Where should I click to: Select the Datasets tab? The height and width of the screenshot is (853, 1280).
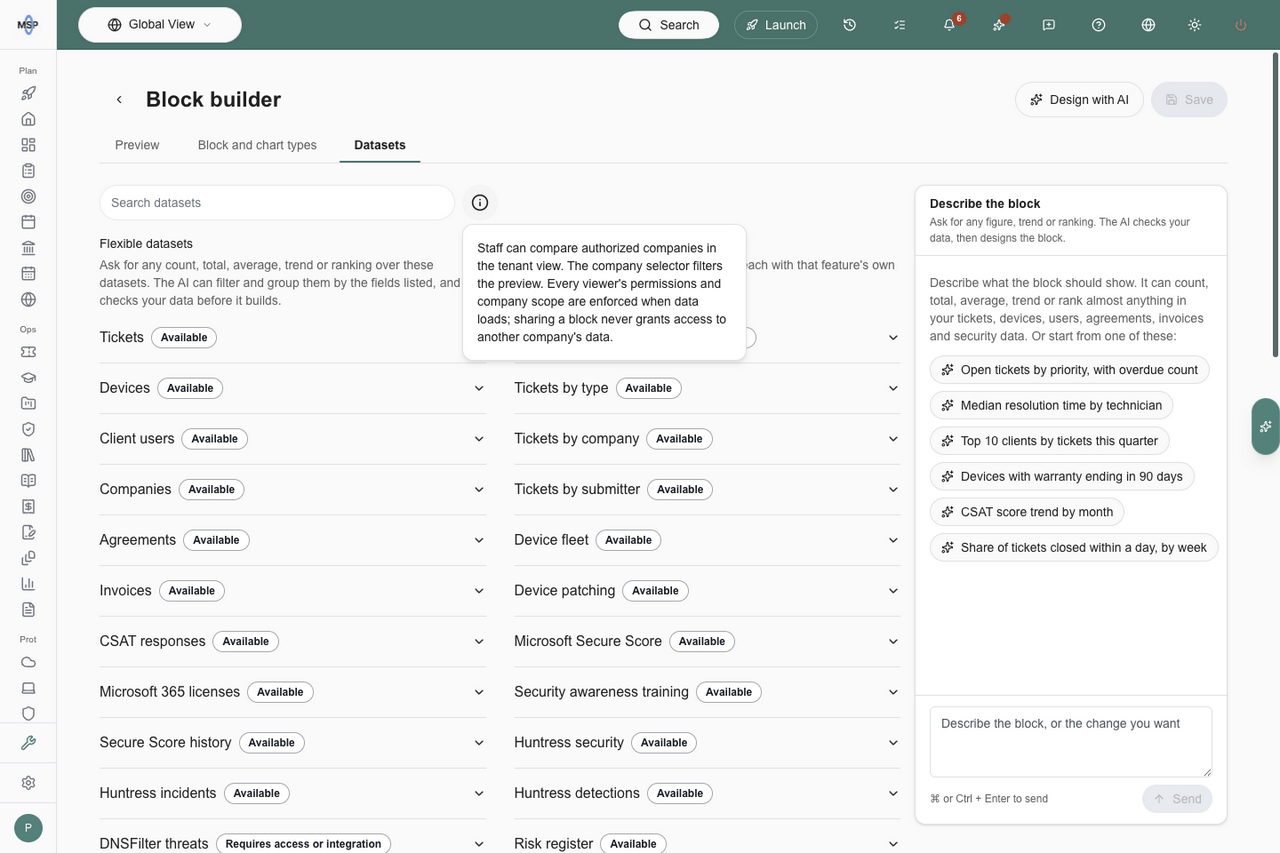click(x=380, y=145)
